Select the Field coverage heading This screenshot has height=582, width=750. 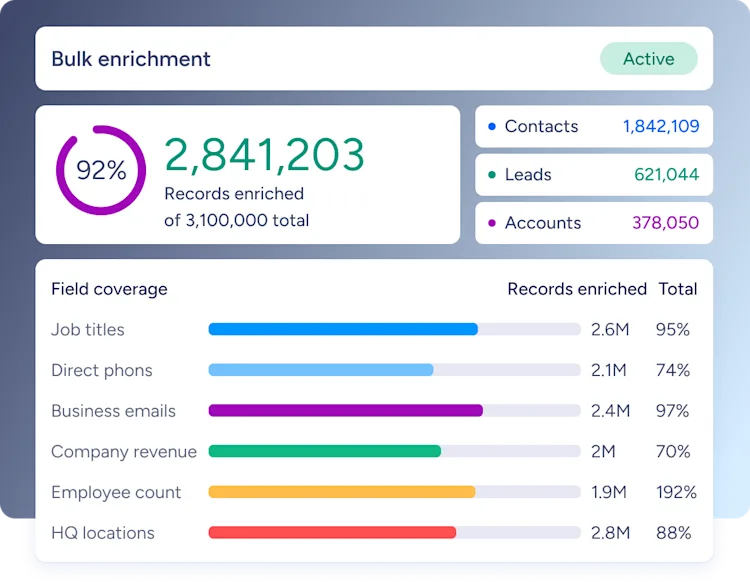(x=109, y=289)
